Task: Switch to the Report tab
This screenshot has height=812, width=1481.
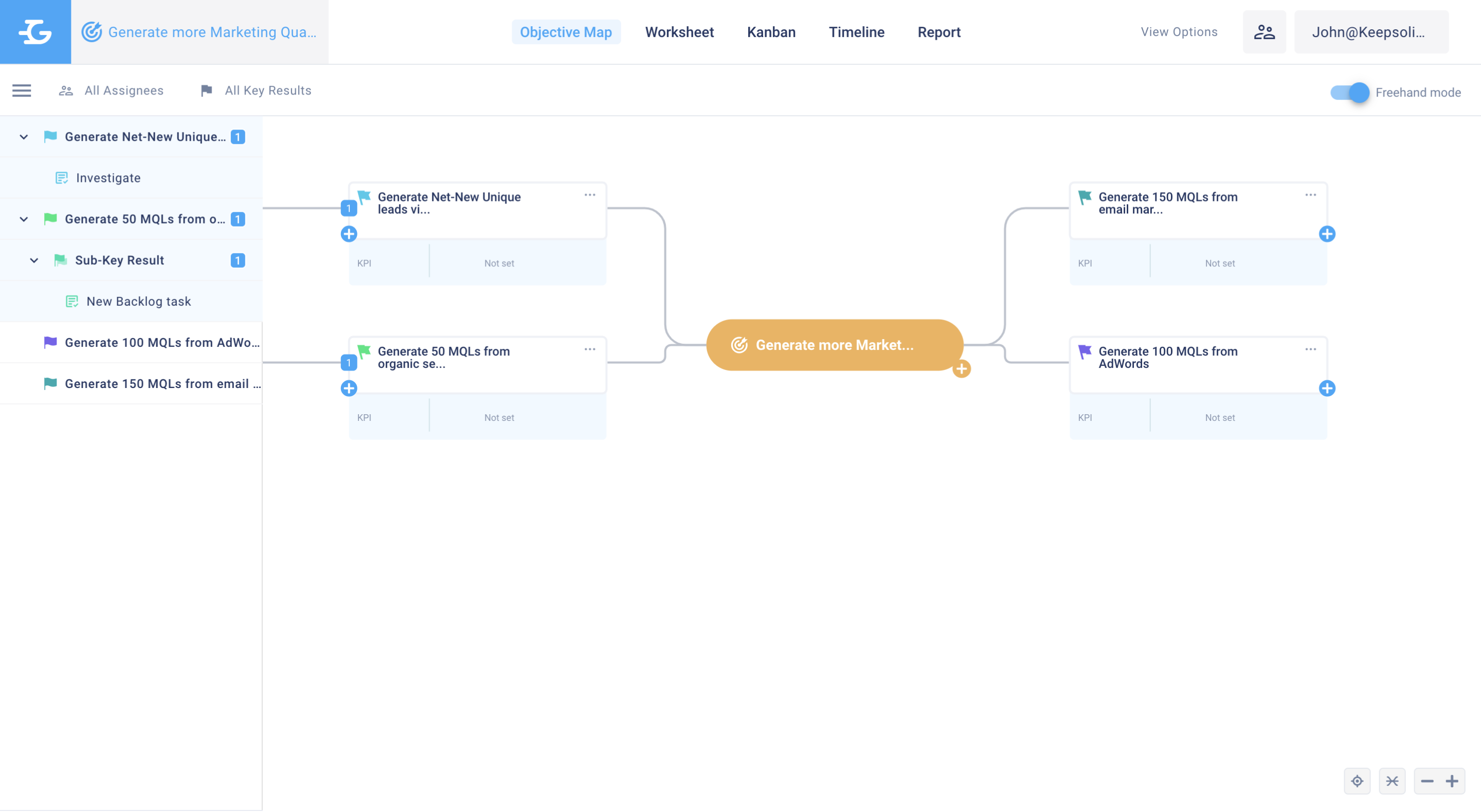Action: pyautogui.click(x=939, y=32)
